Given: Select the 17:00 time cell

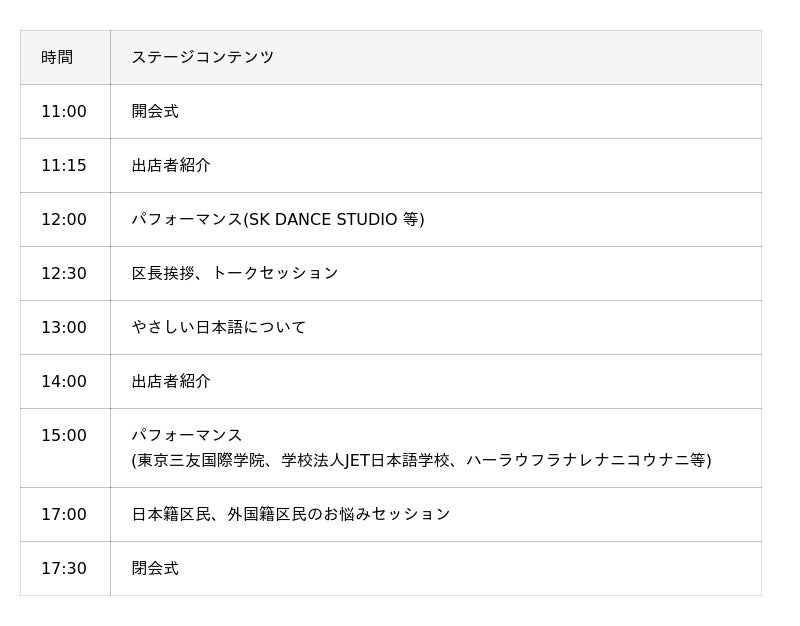Looking at the screenshot, I should click(x=64, y=515).
